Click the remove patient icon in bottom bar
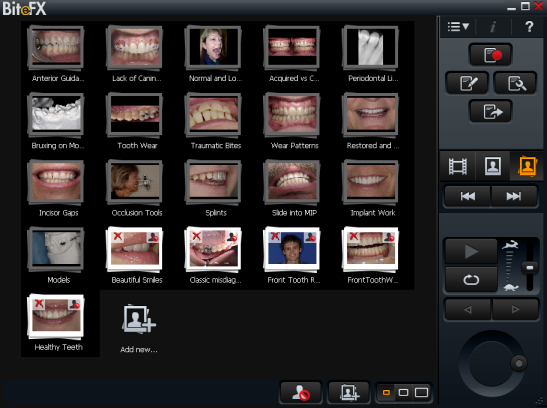 pyautogui.click(x=301, y=392)
